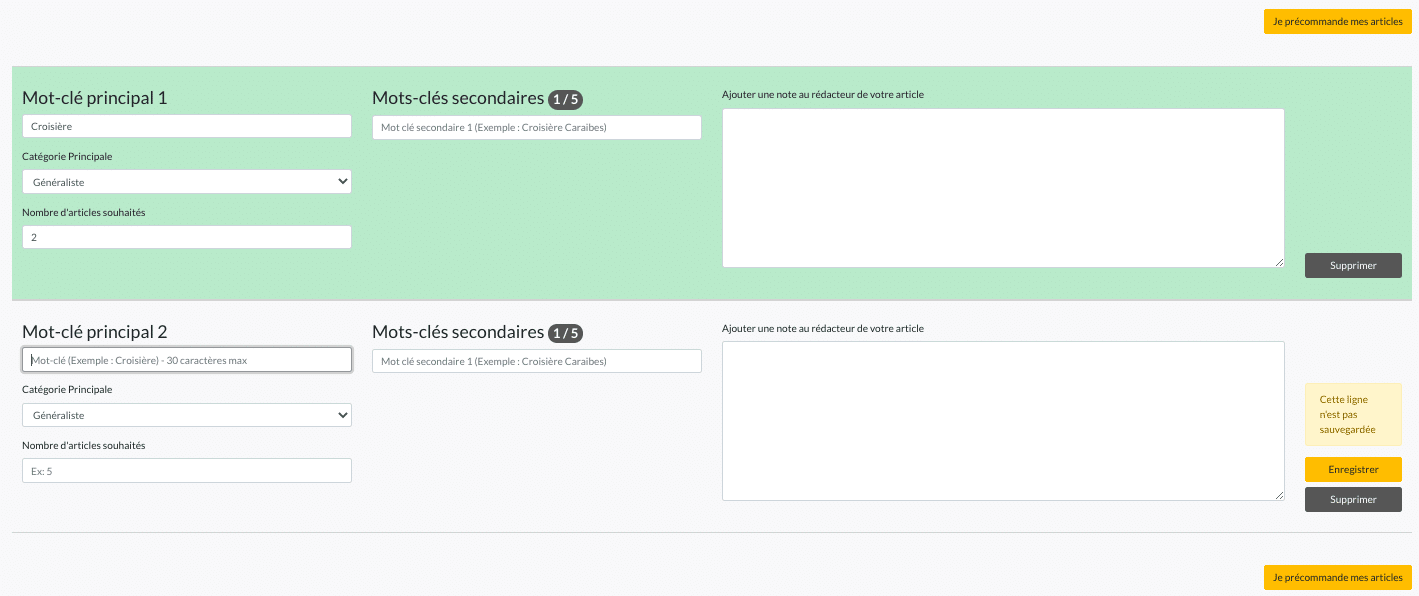Open Catégorie Principale dropdown for Mot-clé principal 1
This screenshot has width=1419, height=596.
tap(187, 182)
